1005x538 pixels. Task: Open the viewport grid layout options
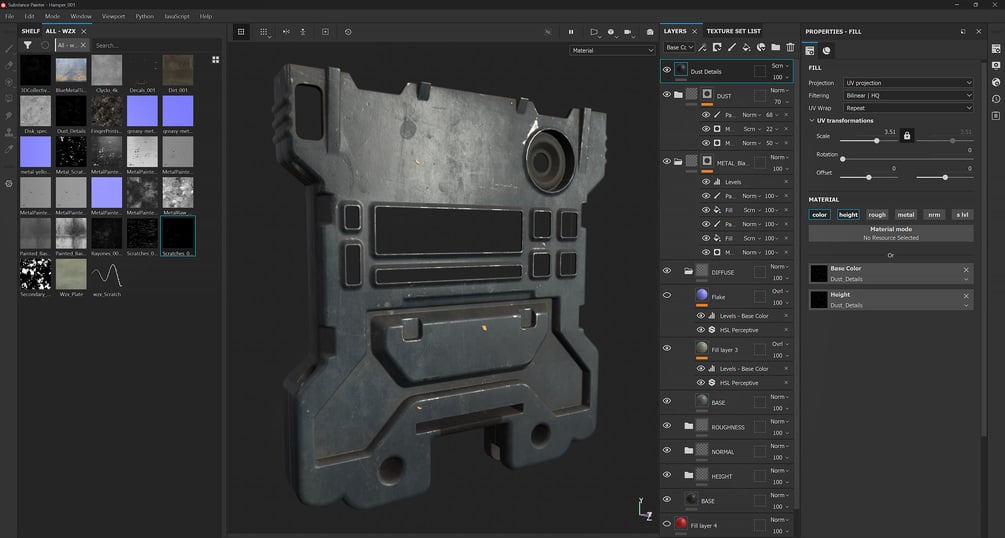[263, 31]
